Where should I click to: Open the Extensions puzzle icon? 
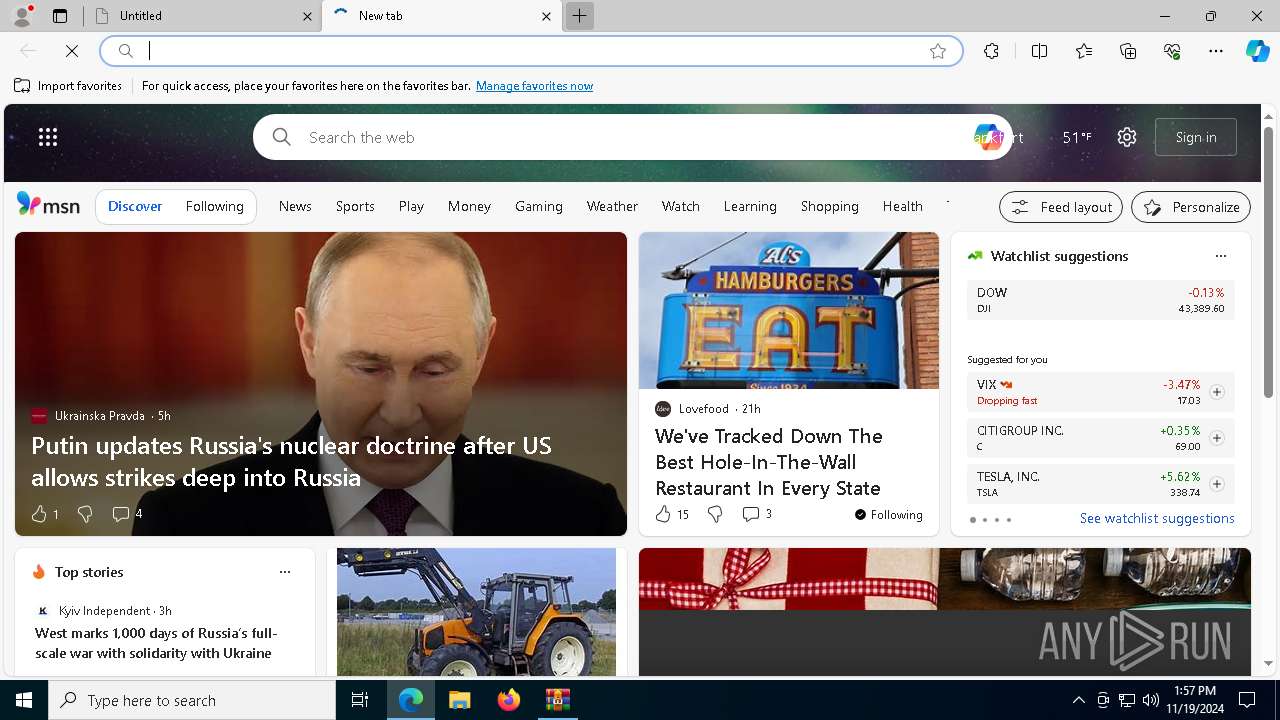click(x=991, y=51)
